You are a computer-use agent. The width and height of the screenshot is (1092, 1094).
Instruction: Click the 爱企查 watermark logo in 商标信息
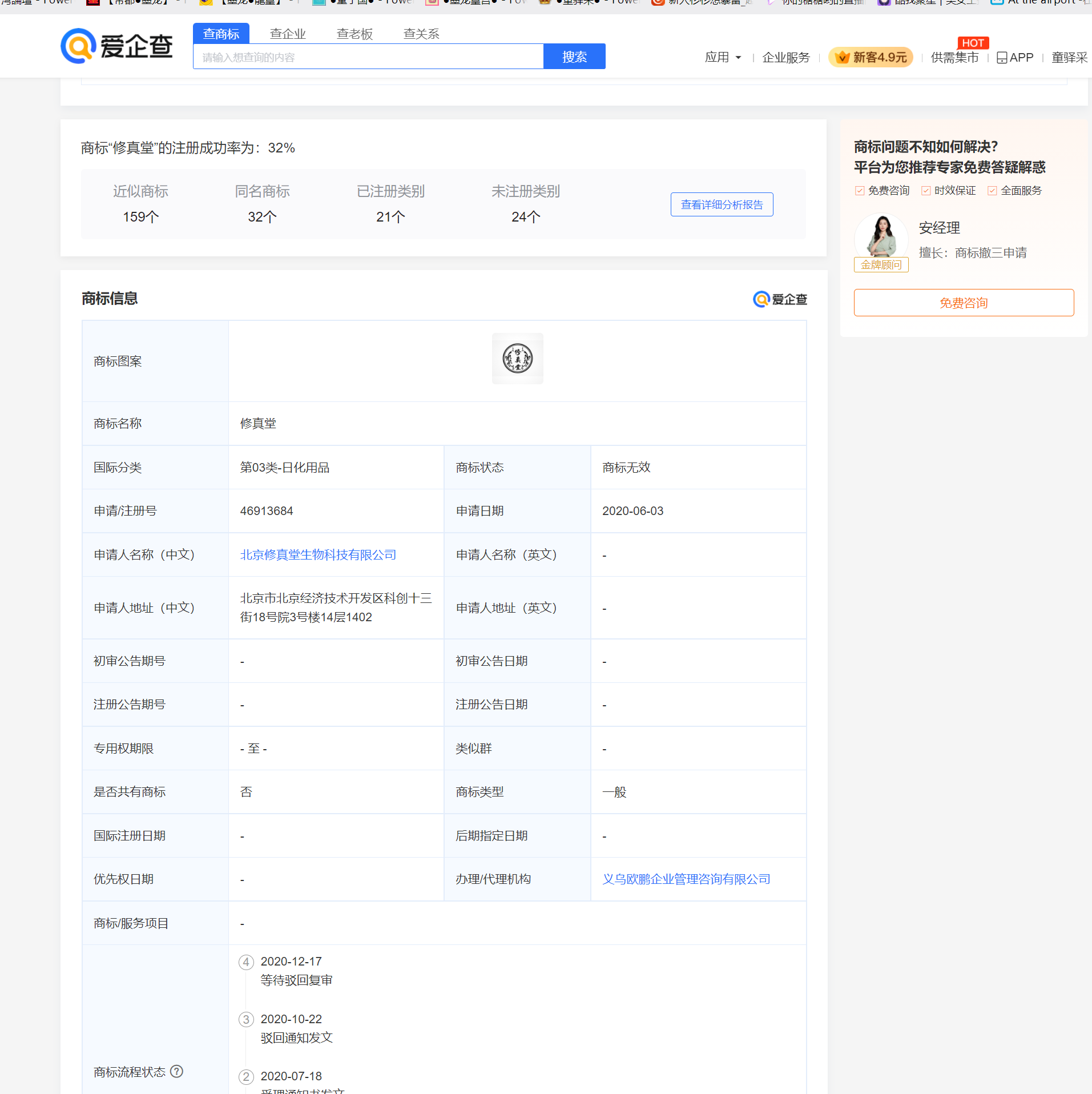(x=780, y=299)
